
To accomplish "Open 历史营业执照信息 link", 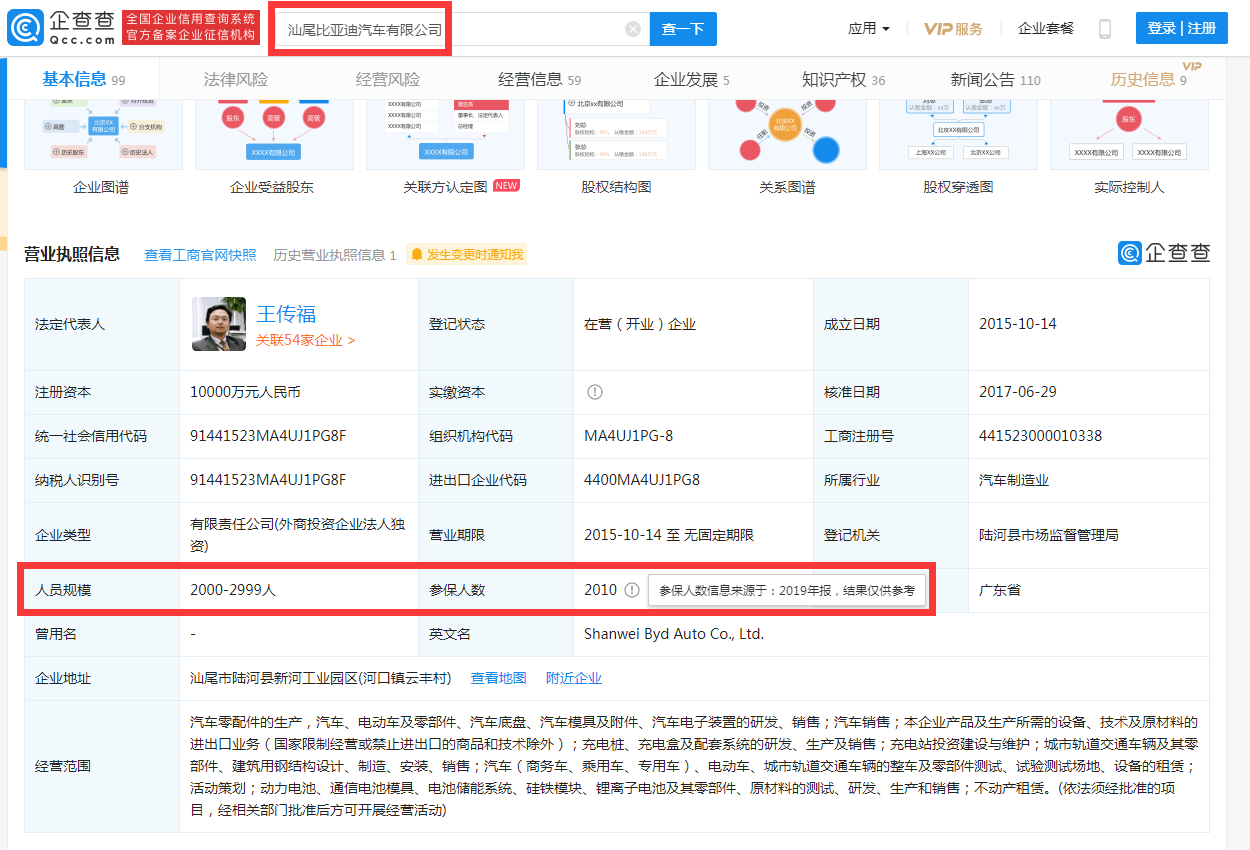I will pyautogui.click(x=335, y=255).
